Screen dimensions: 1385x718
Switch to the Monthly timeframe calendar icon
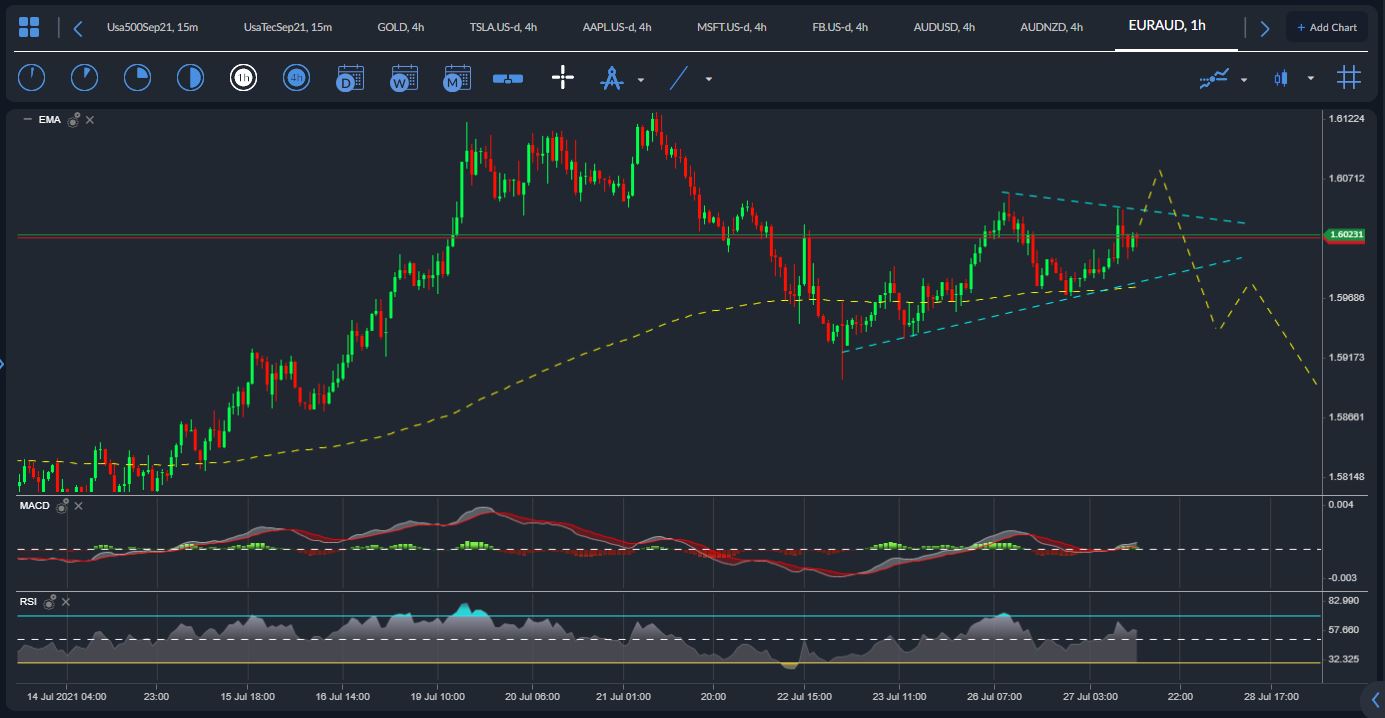[x=457, y=77]
